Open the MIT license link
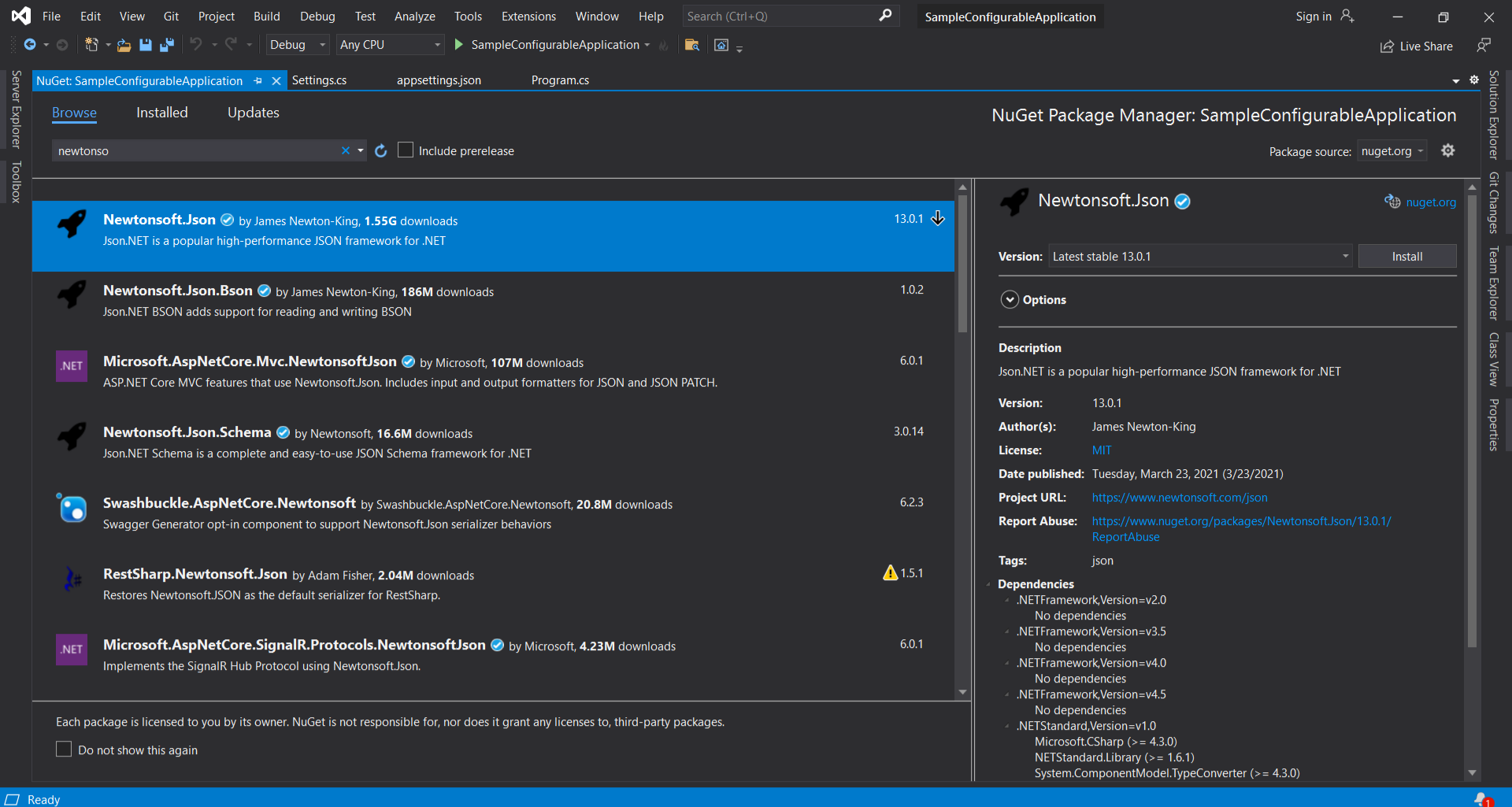The image size is (1512, 807). (1101, 450)
